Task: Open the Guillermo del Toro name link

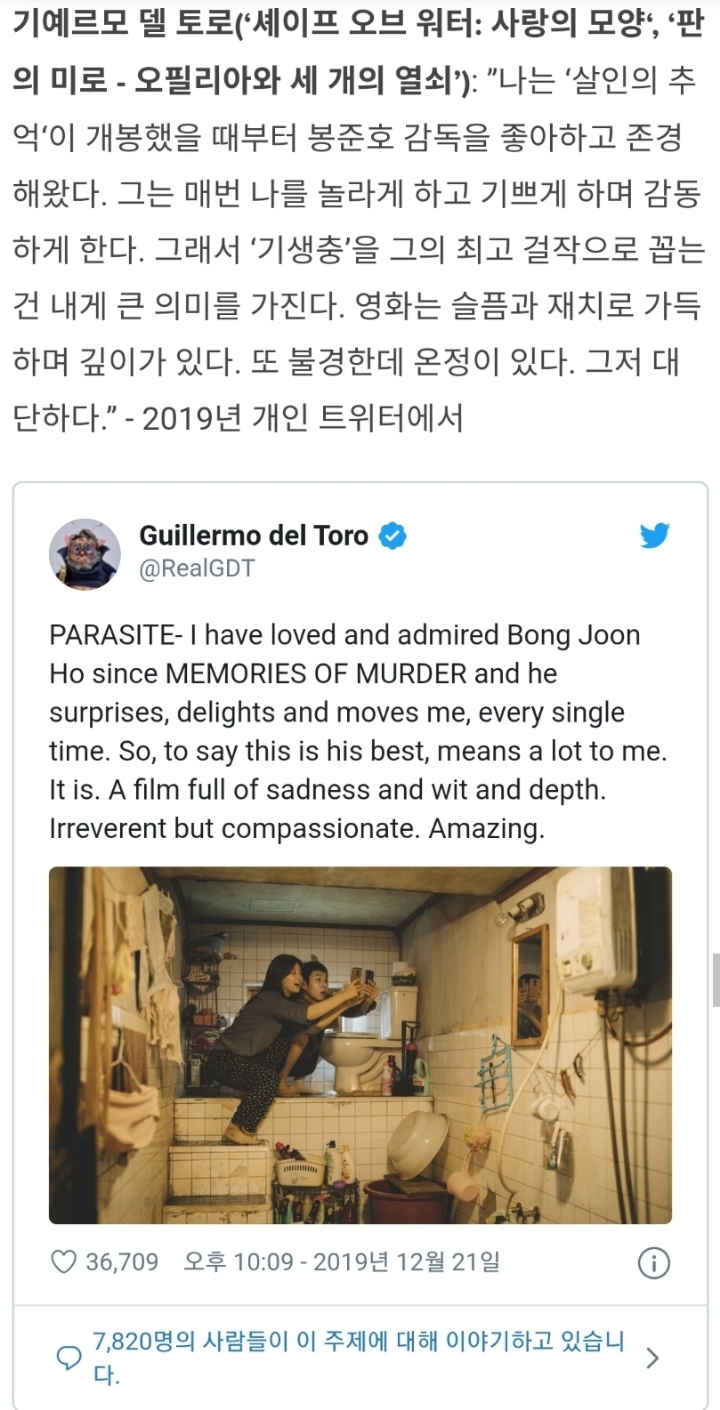Action: coord(253,535)
